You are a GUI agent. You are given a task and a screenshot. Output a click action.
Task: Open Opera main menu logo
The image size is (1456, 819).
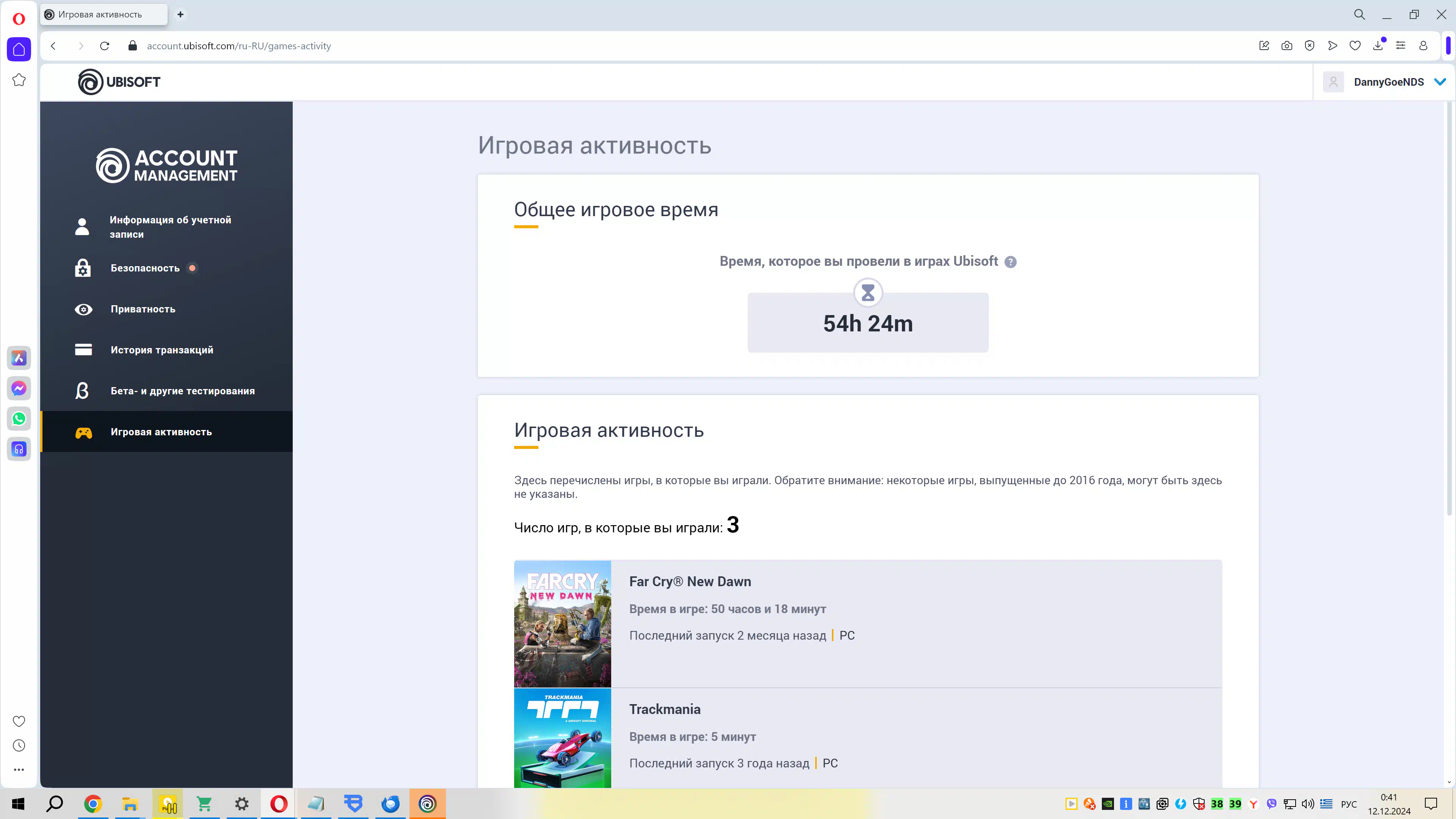tap(19, 19)
